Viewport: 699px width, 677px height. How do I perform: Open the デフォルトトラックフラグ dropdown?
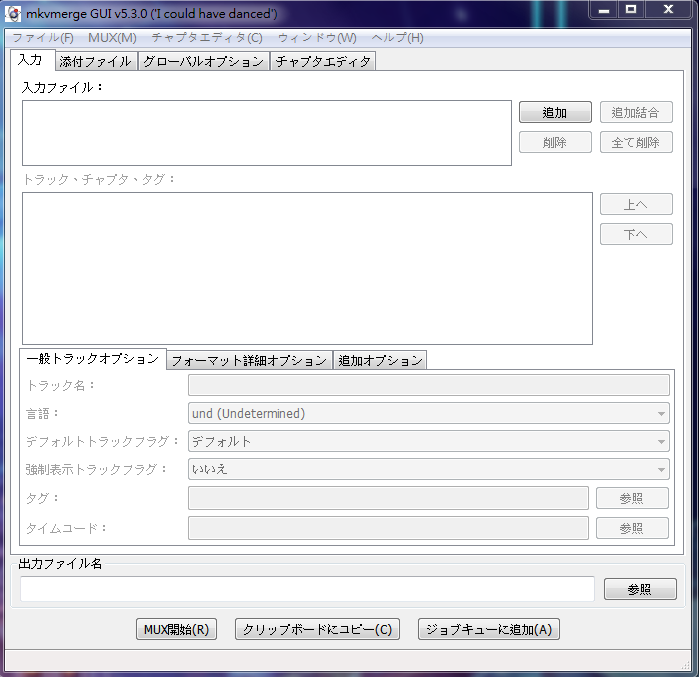click(429, 442)
